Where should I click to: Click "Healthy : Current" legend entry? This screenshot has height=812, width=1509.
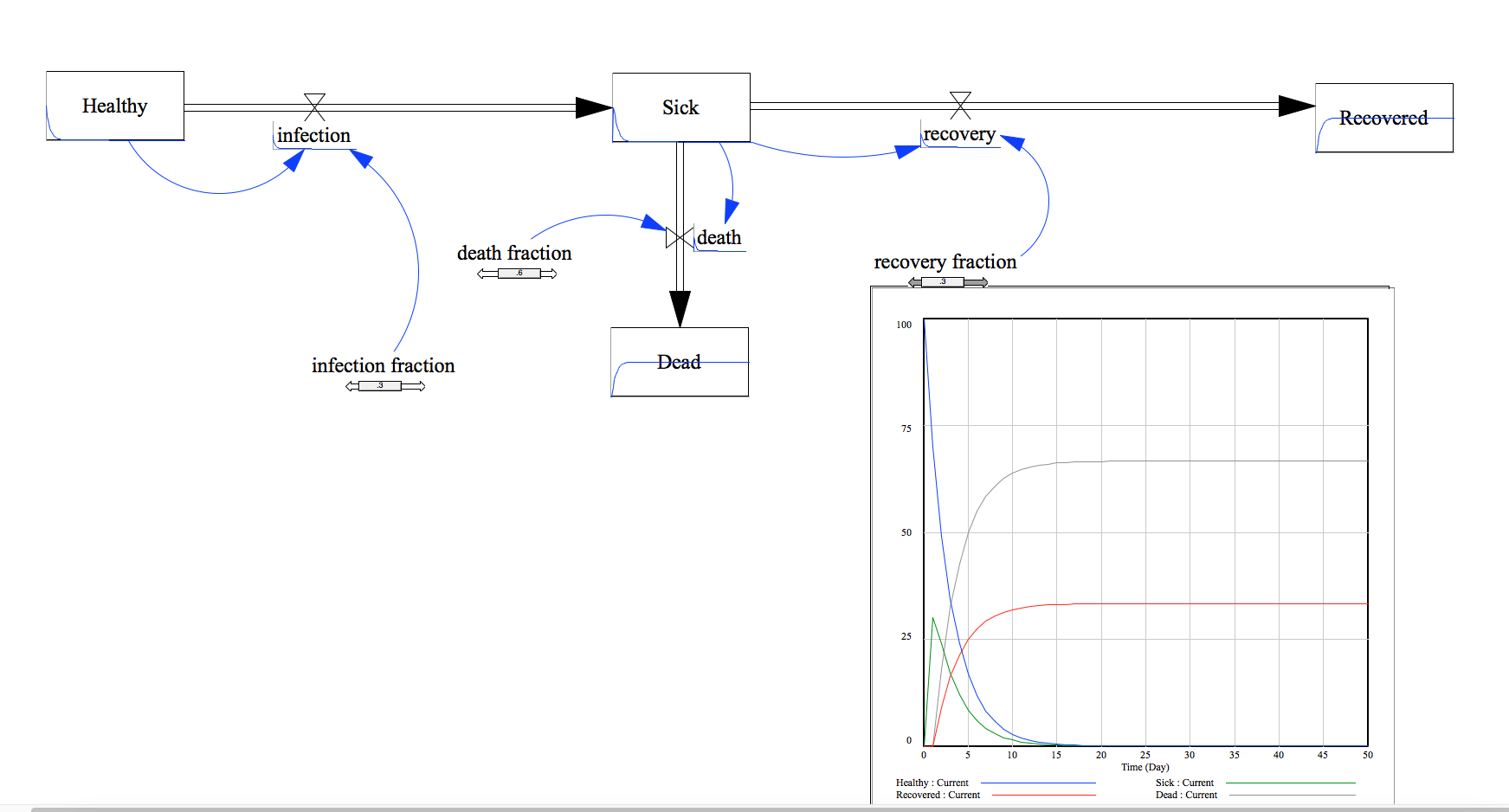pos(932,783)
